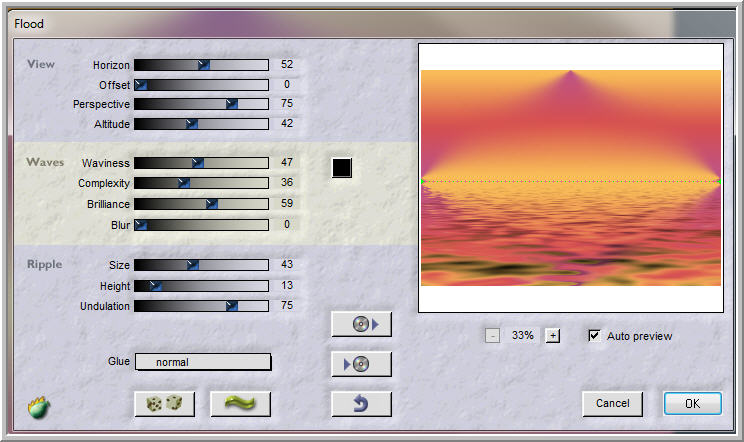Adjust the ripple Size slider
This screenshot has height=442, width=744.
(201, 265)
